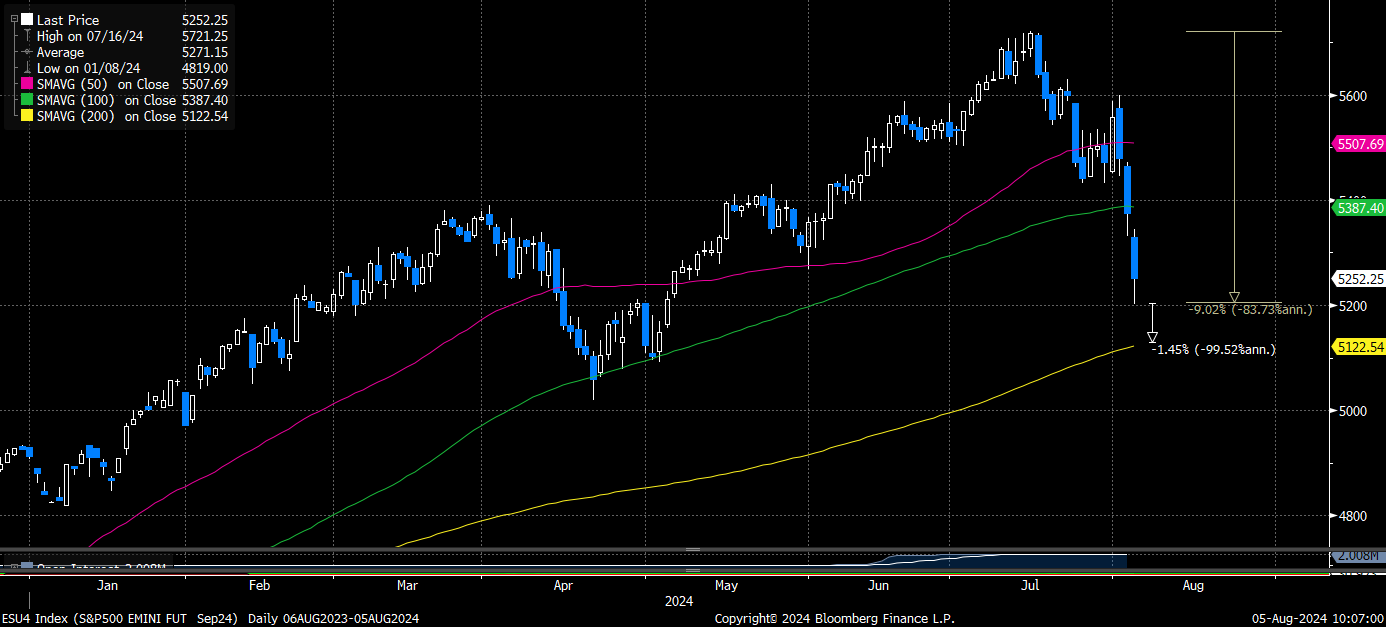
Task: Select the 'Average' legend row label
Action: (x=61, y=52)
